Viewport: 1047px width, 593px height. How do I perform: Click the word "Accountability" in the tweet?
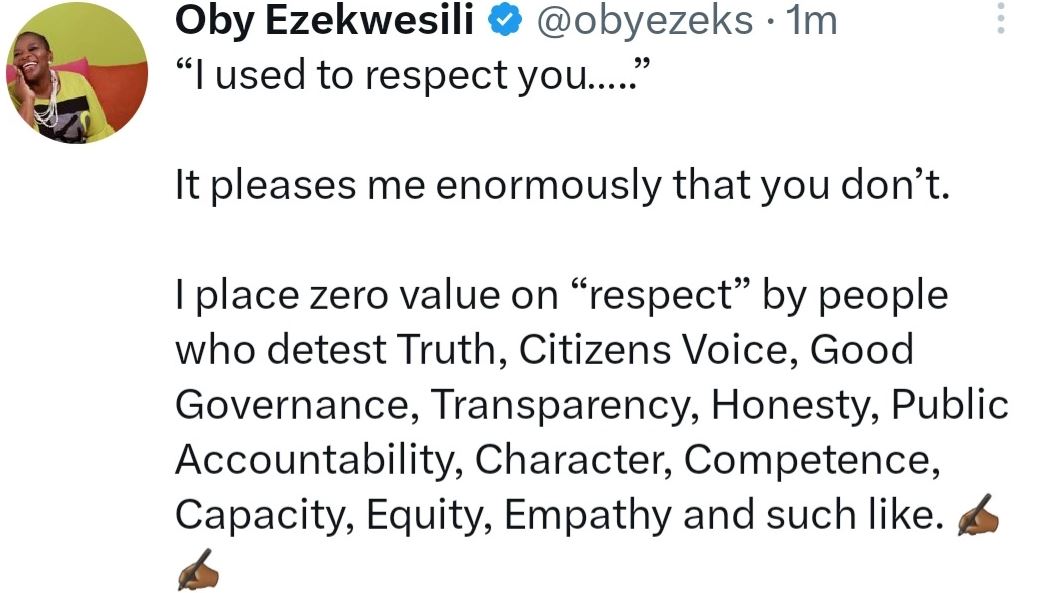[318, 460]
